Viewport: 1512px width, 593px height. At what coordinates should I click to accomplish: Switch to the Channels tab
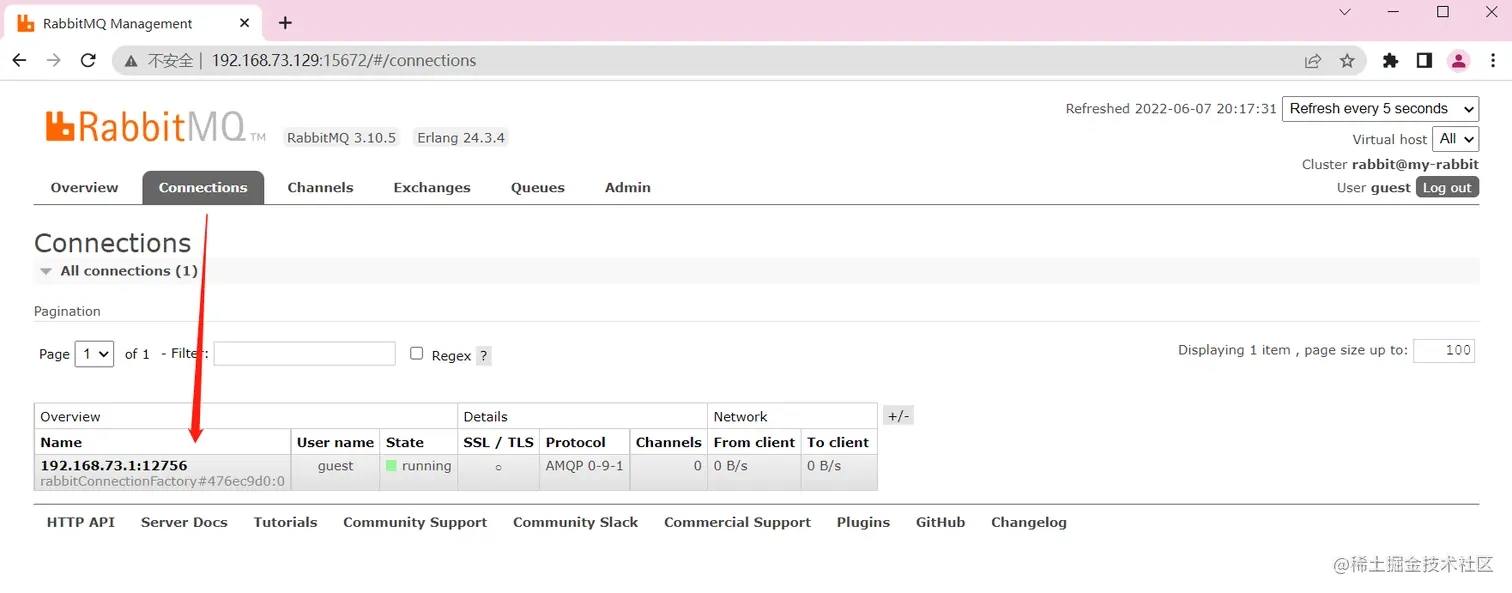pyautogui.click(x=320, y=187)
